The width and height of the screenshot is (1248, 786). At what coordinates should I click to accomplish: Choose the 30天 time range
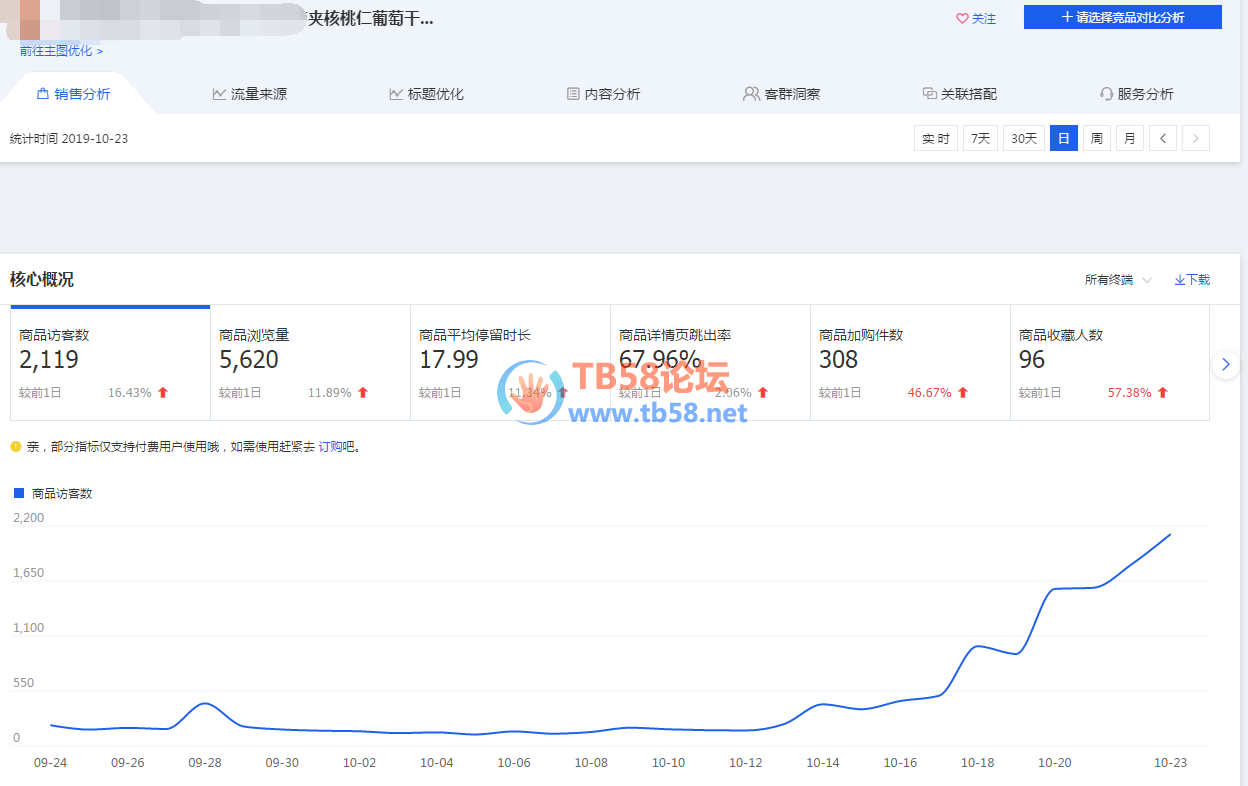coord(1023,138)
